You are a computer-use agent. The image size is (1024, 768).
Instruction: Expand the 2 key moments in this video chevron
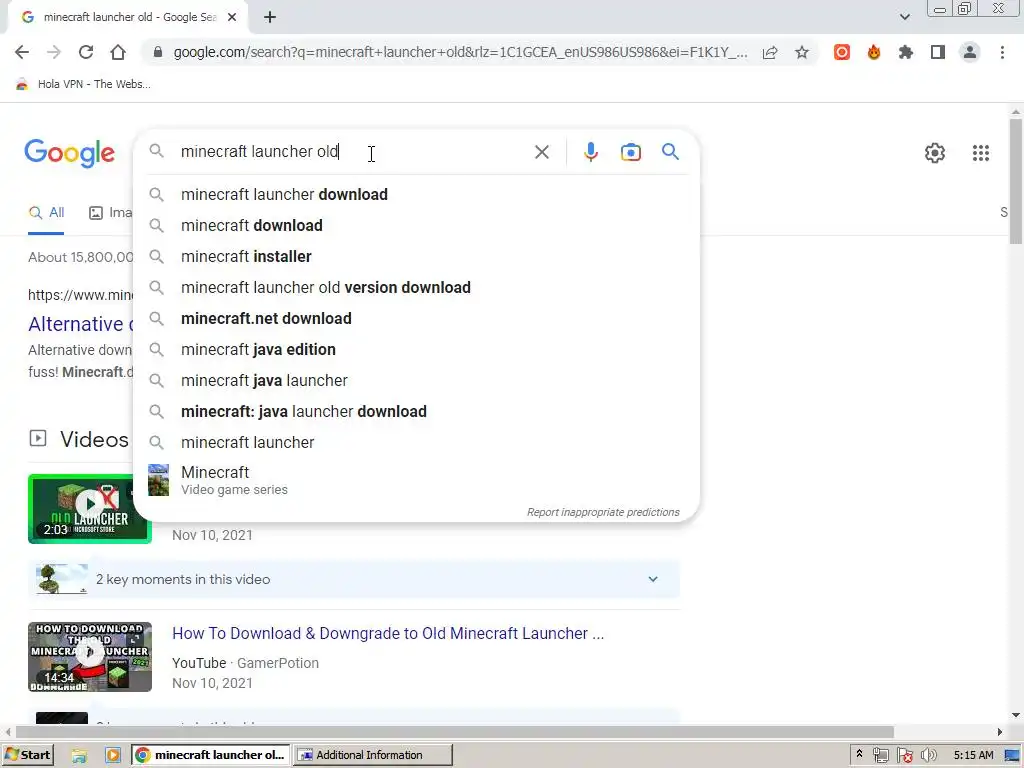[652, 579]
